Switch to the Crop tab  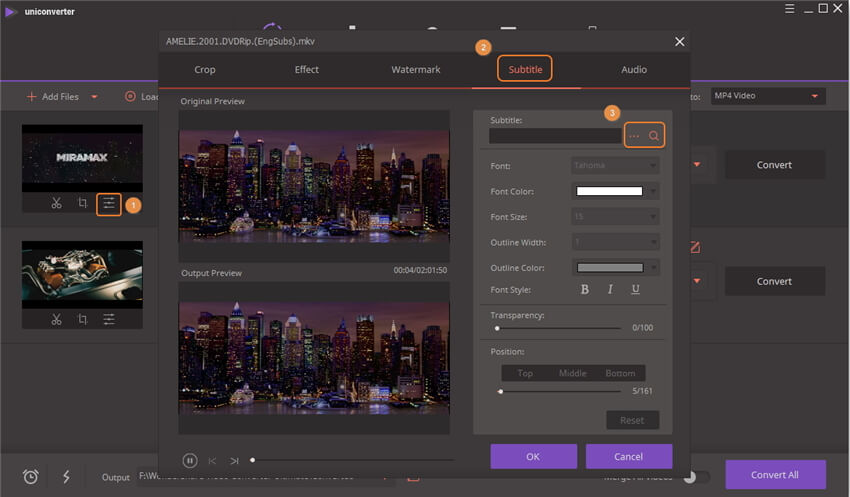pos(205,69)
